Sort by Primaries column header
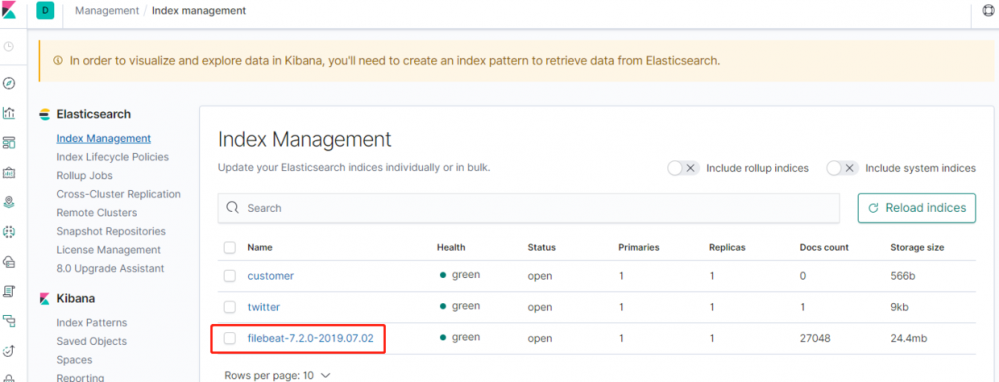999x382 pixels. [x=638, y=247]
